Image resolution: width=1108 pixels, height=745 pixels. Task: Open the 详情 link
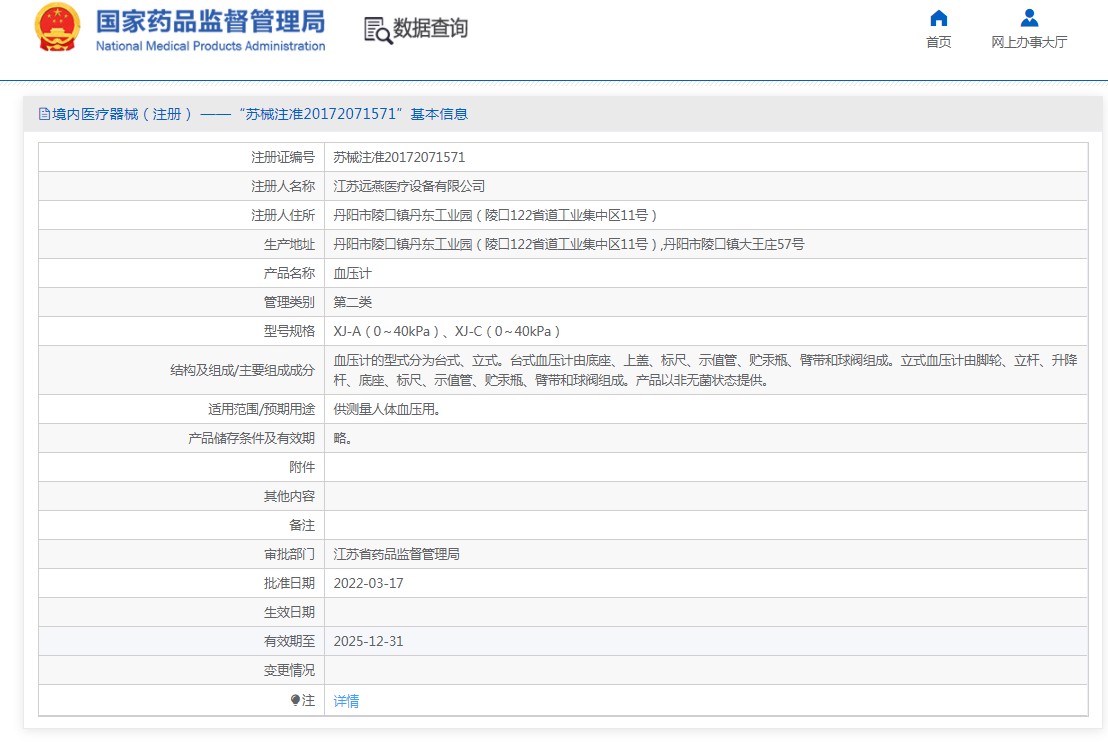(x=346, y=700)
